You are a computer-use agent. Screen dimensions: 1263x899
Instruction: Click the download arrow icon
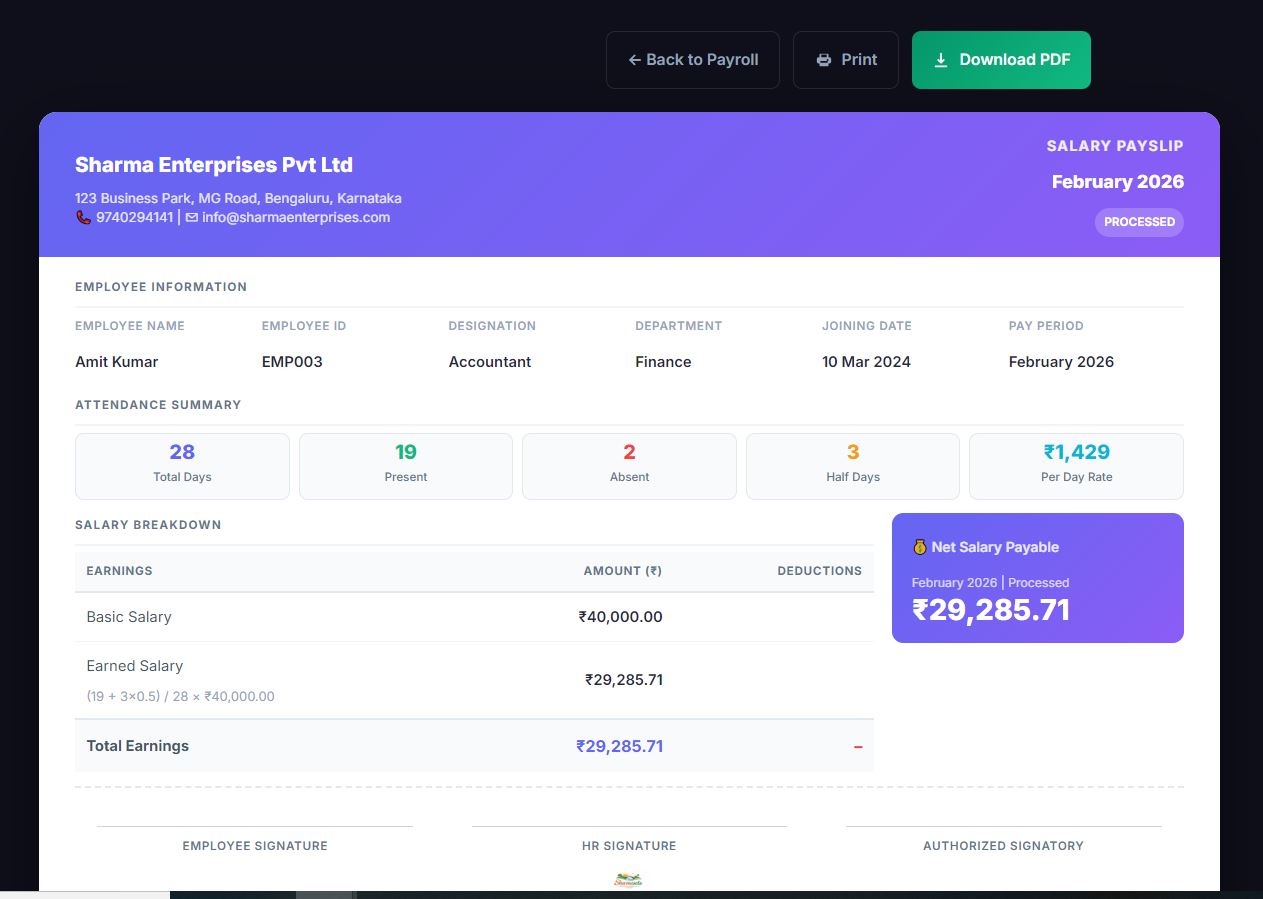940,60
